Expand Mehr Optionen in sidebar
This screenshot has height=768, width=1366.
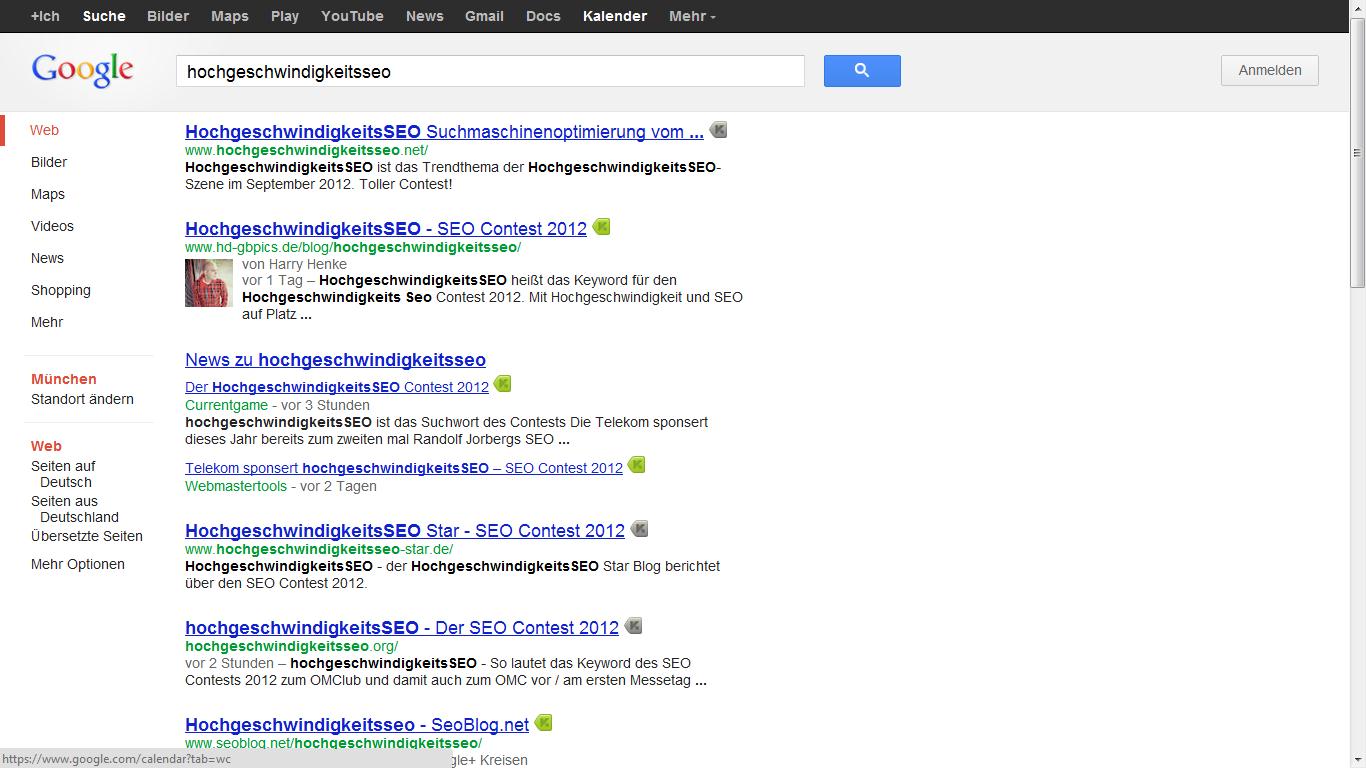(x=78, y=564)
